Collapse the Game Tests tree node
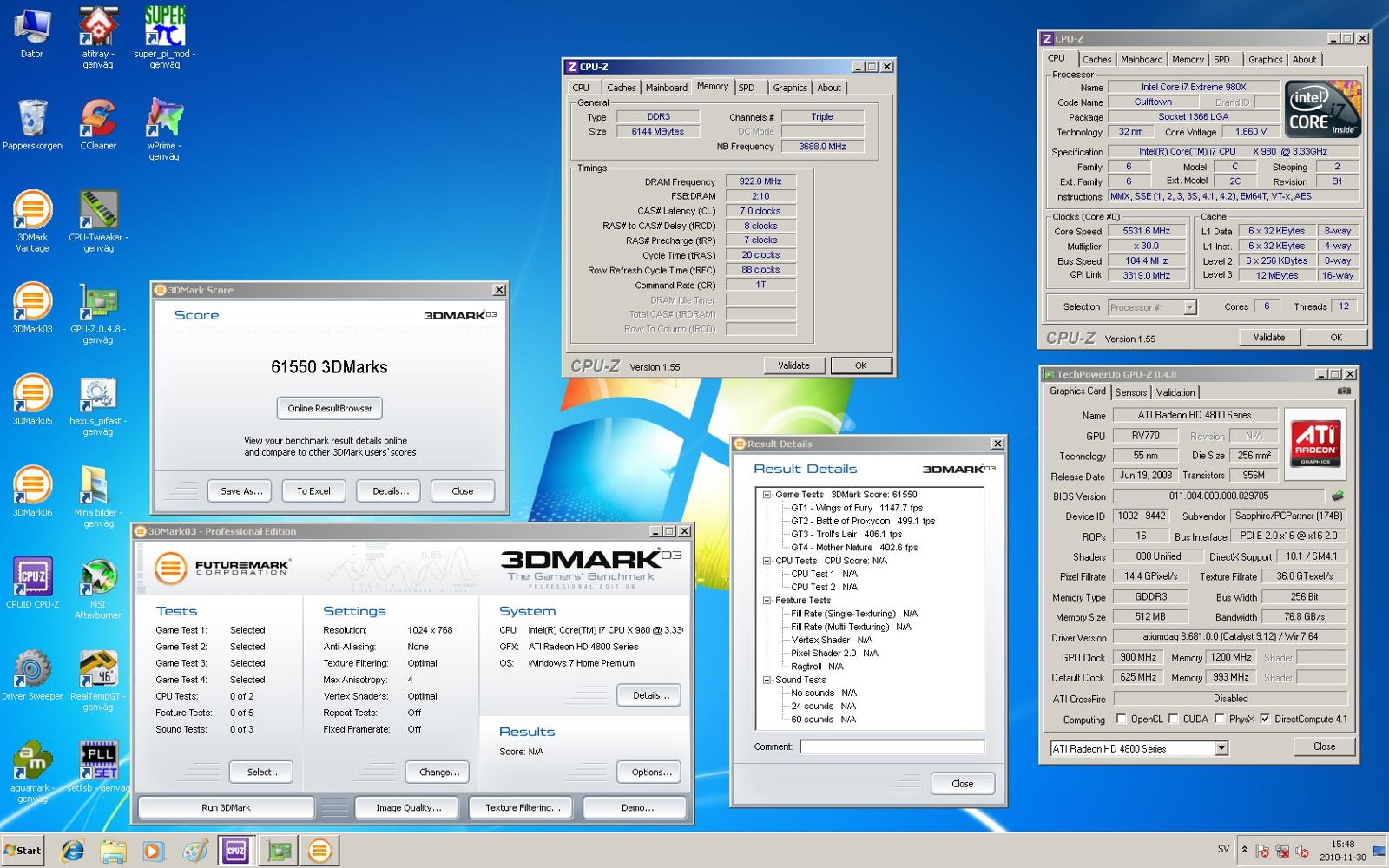Image resolution: width=1389 pixels, height=868 pixels. pos(767,495)
